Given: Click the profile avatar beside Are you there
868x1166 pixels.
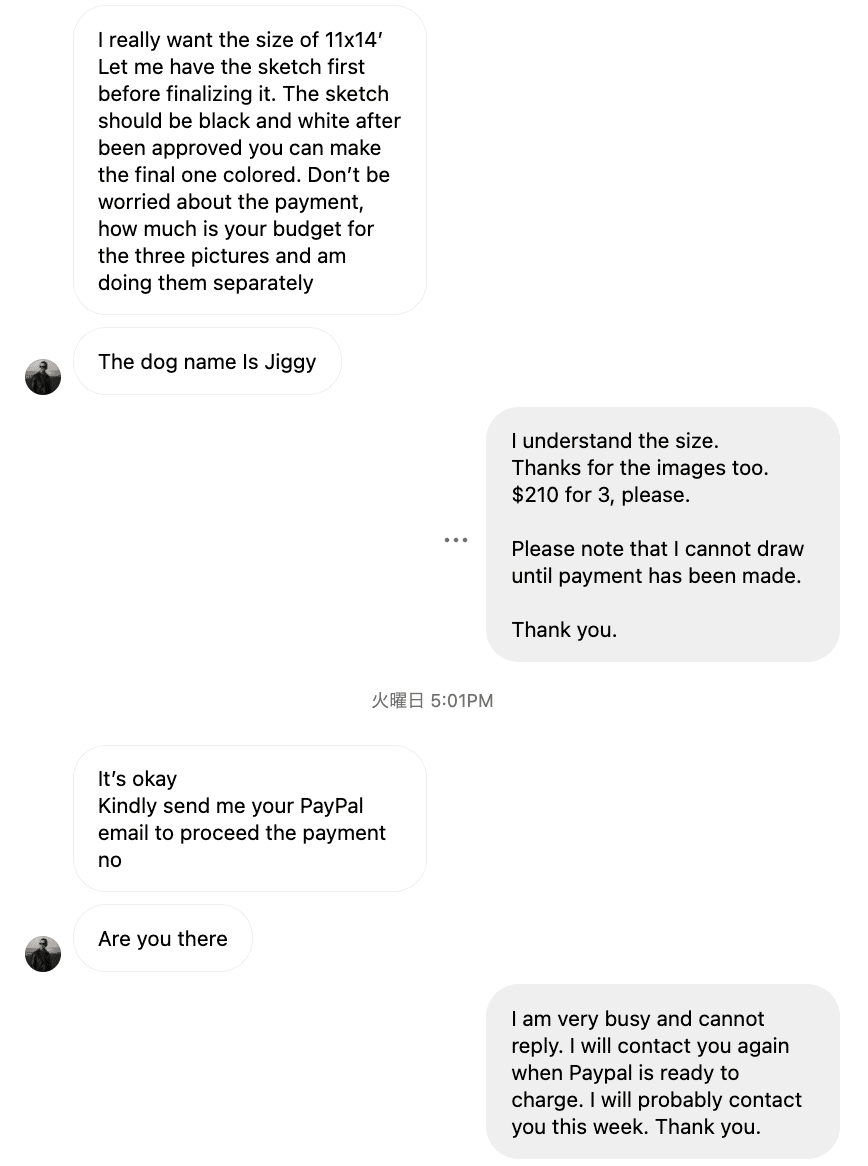Looking at the screenshot, I should click(x=42, y=954).
